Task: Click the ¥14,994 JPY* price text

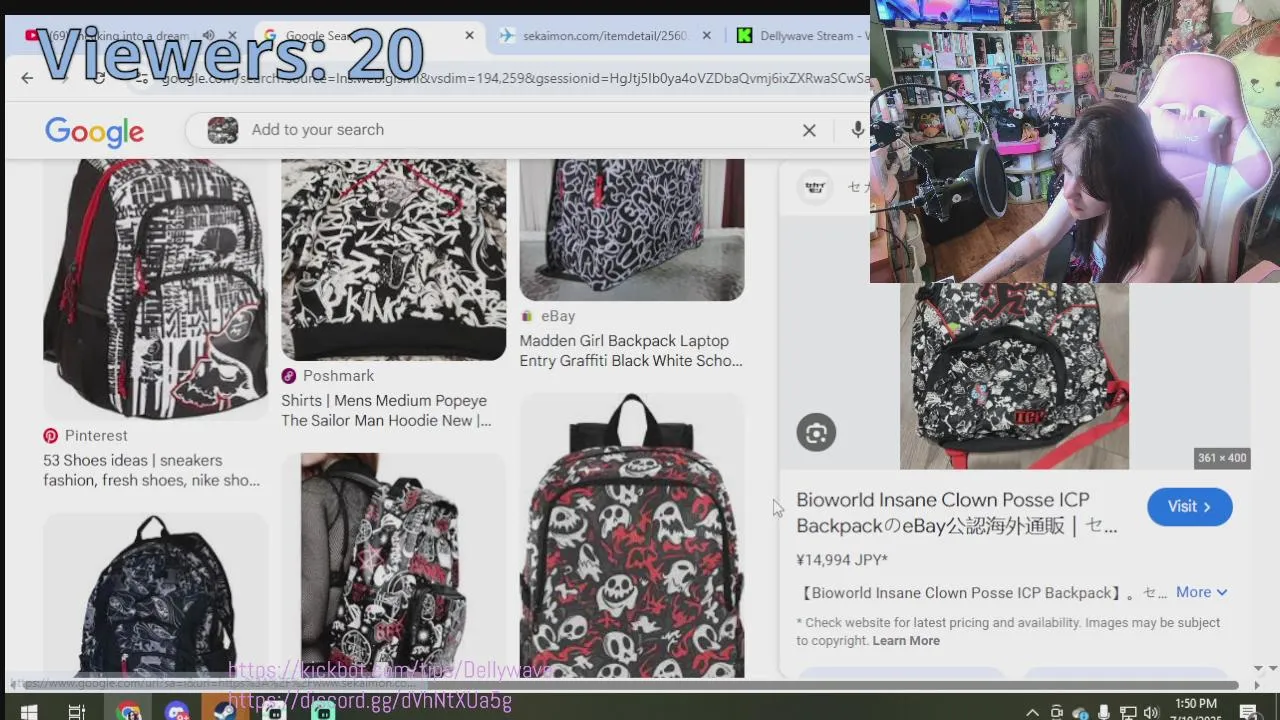Action: click(842, 560)
